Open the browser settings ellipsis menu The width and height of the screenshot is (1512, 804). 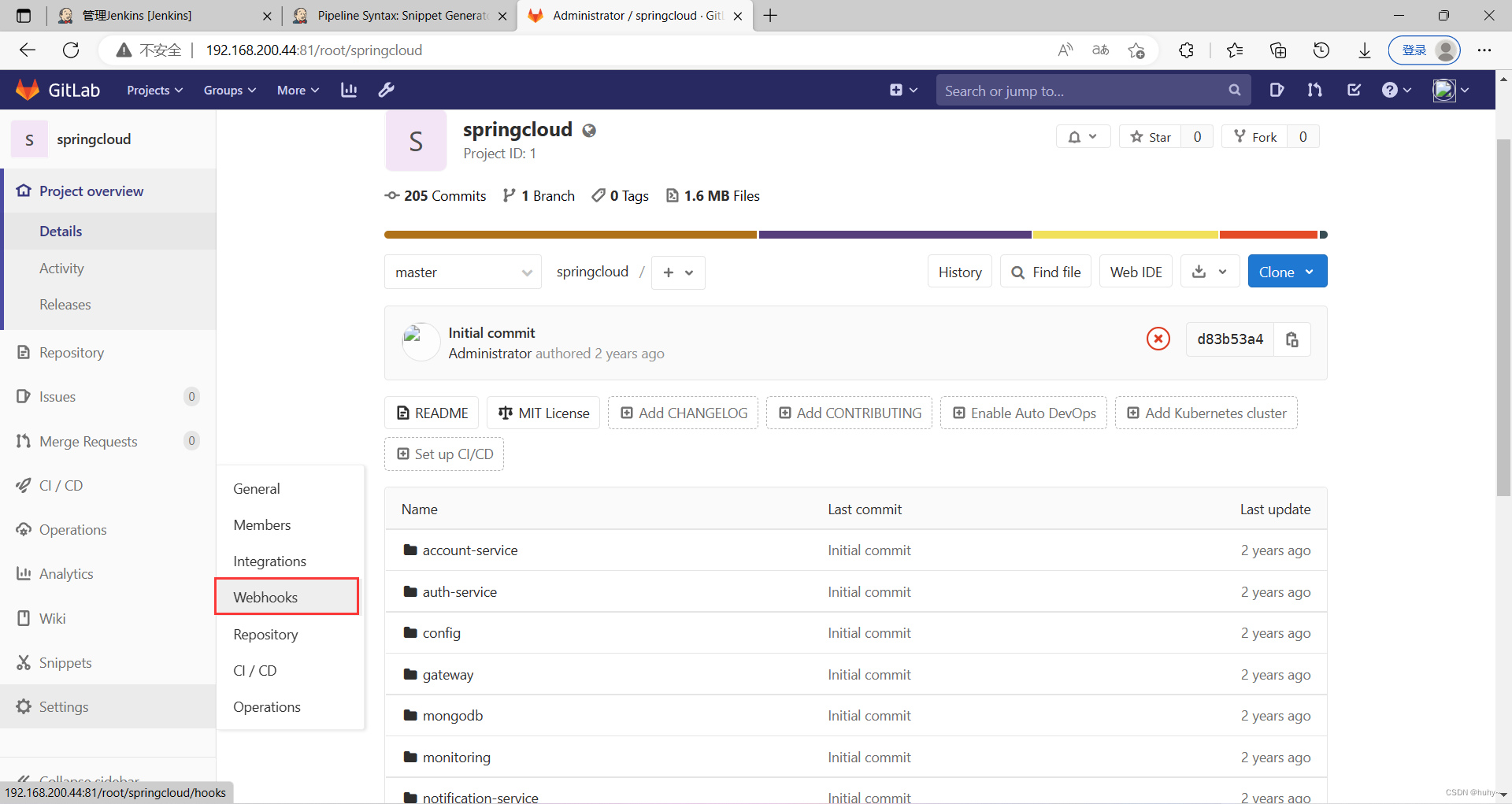click(1484, 50)
